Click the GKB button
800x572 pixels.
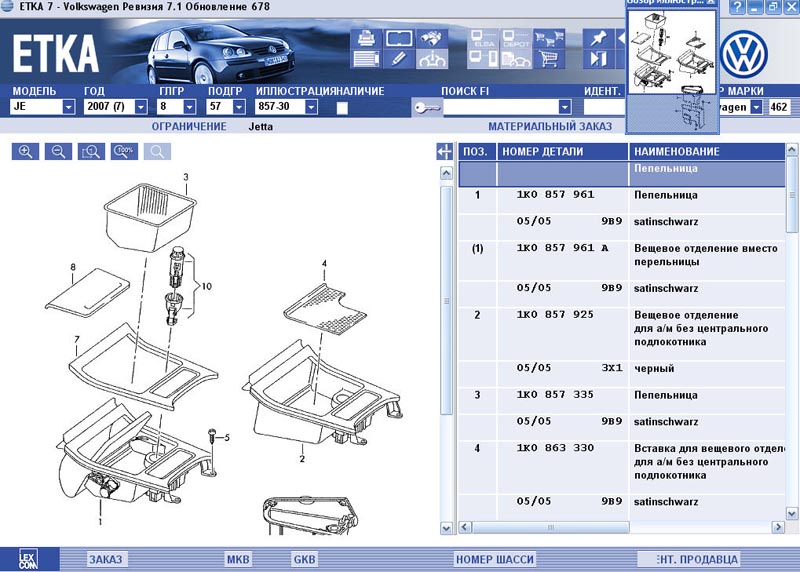(305, 559)
